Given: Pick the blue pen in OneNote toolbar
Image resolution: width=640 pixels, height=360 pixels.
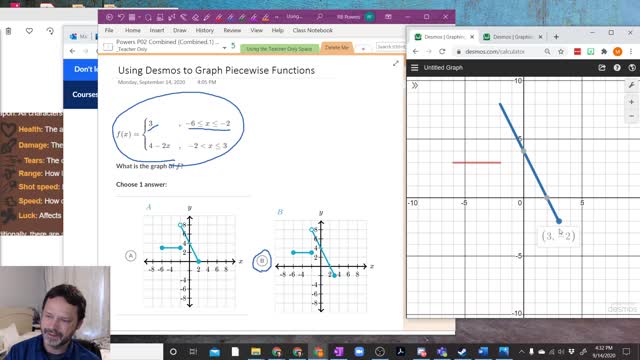Looking at the screenshot, I should (231, 17).
